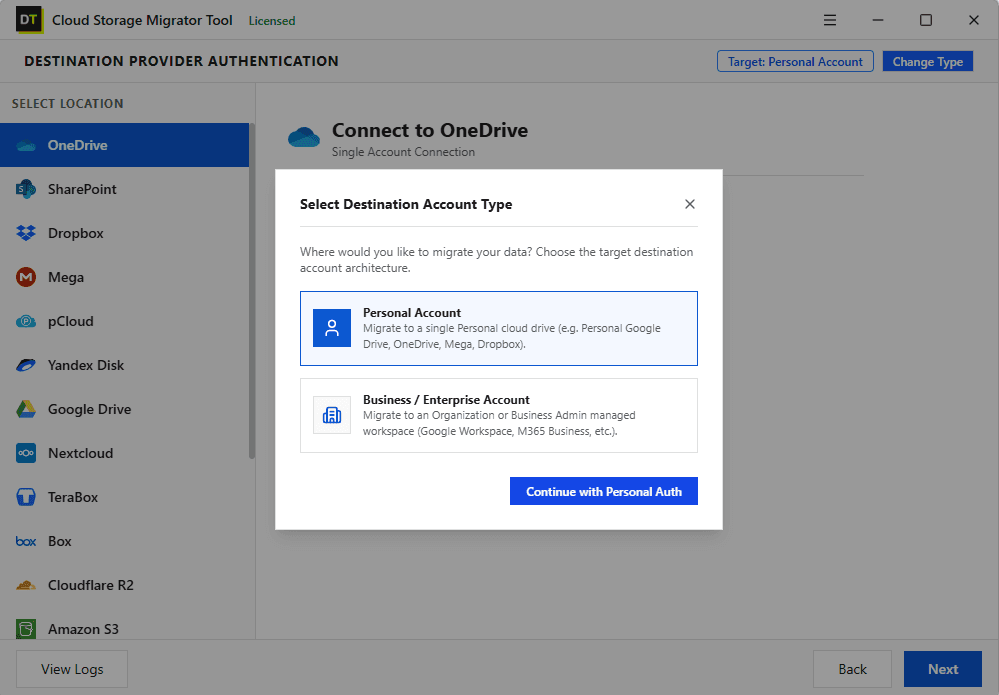Click the OneDrive cloud icon in sidebar
This screenshot has height=695, width=999.
[x=26, y=146]
